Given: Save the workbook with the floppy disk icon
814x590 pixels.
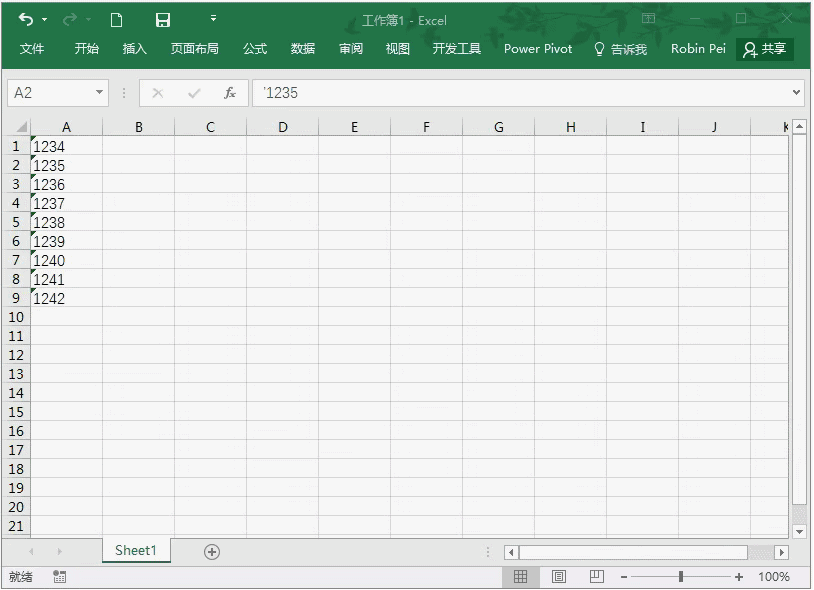Looking at the screenshot, I should [x=163, y=20].
